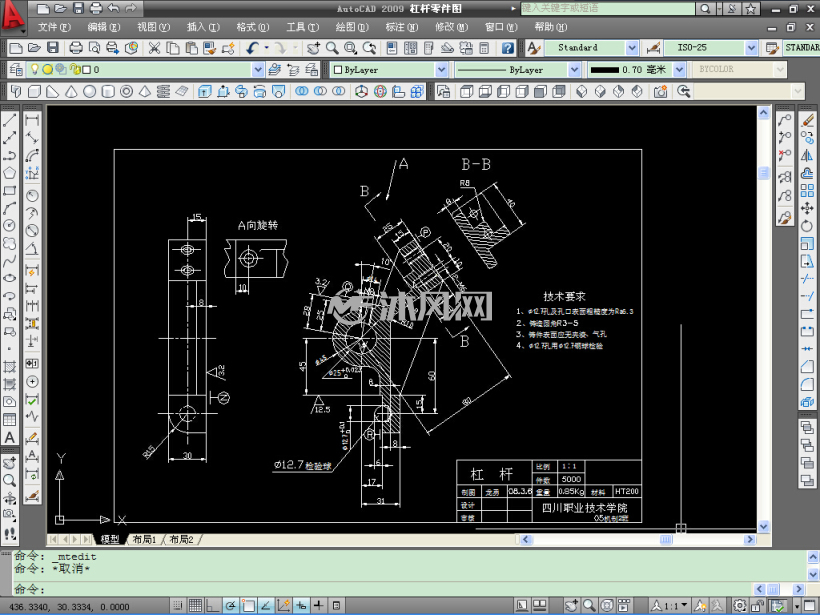Toggle Grid display in status bar
This screenshot has width=820, height=615.
(x=195, y=606)
